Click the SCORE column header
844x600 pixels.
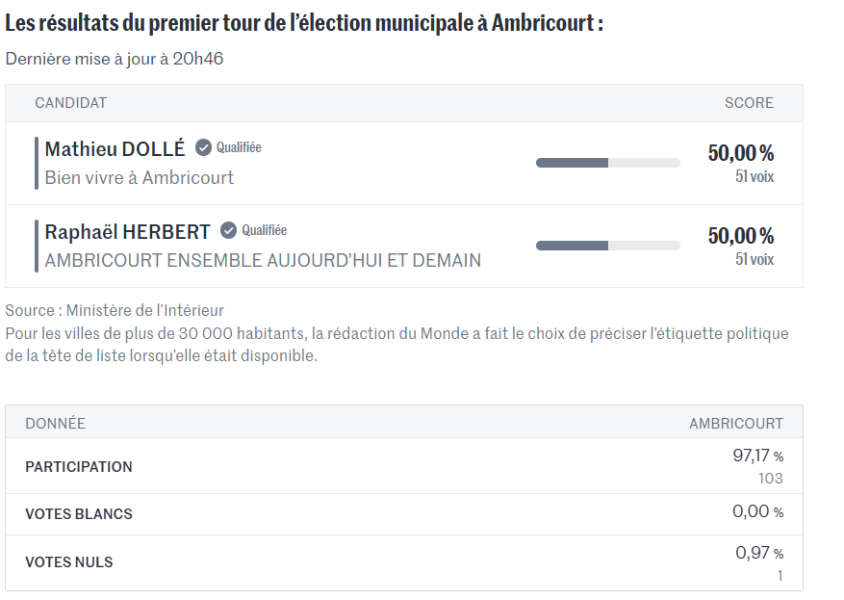click(x=748, y=103)
